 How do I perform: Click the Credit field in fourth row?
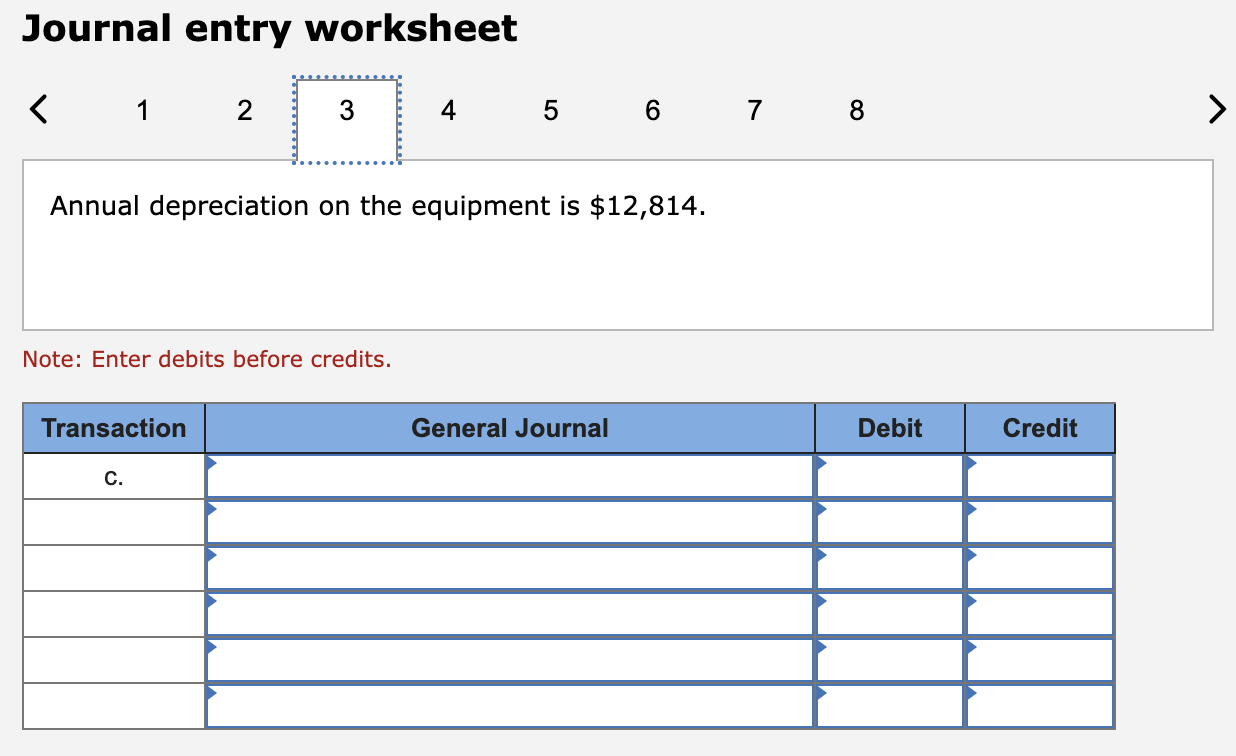[1040, 614]
